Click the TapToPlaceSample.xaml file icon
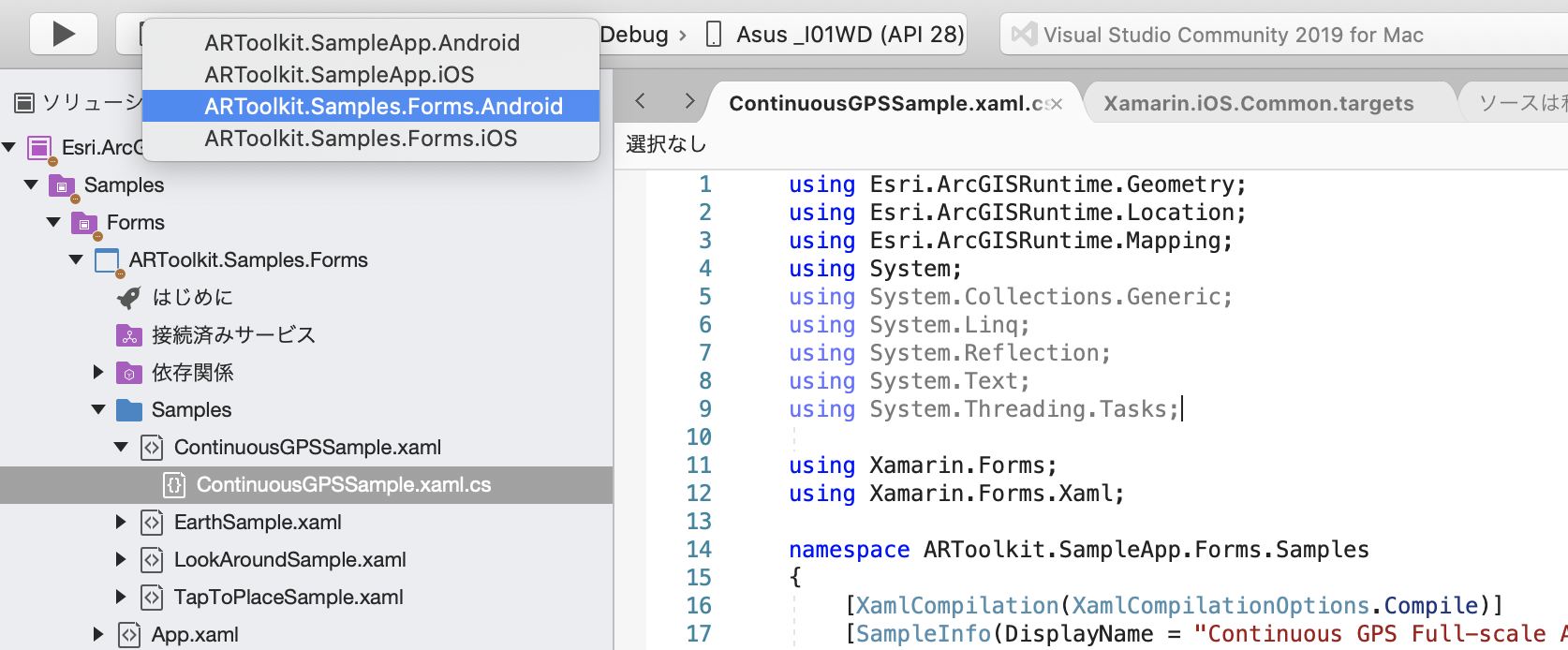This screenshot has width=1568, height=650. 152,598
